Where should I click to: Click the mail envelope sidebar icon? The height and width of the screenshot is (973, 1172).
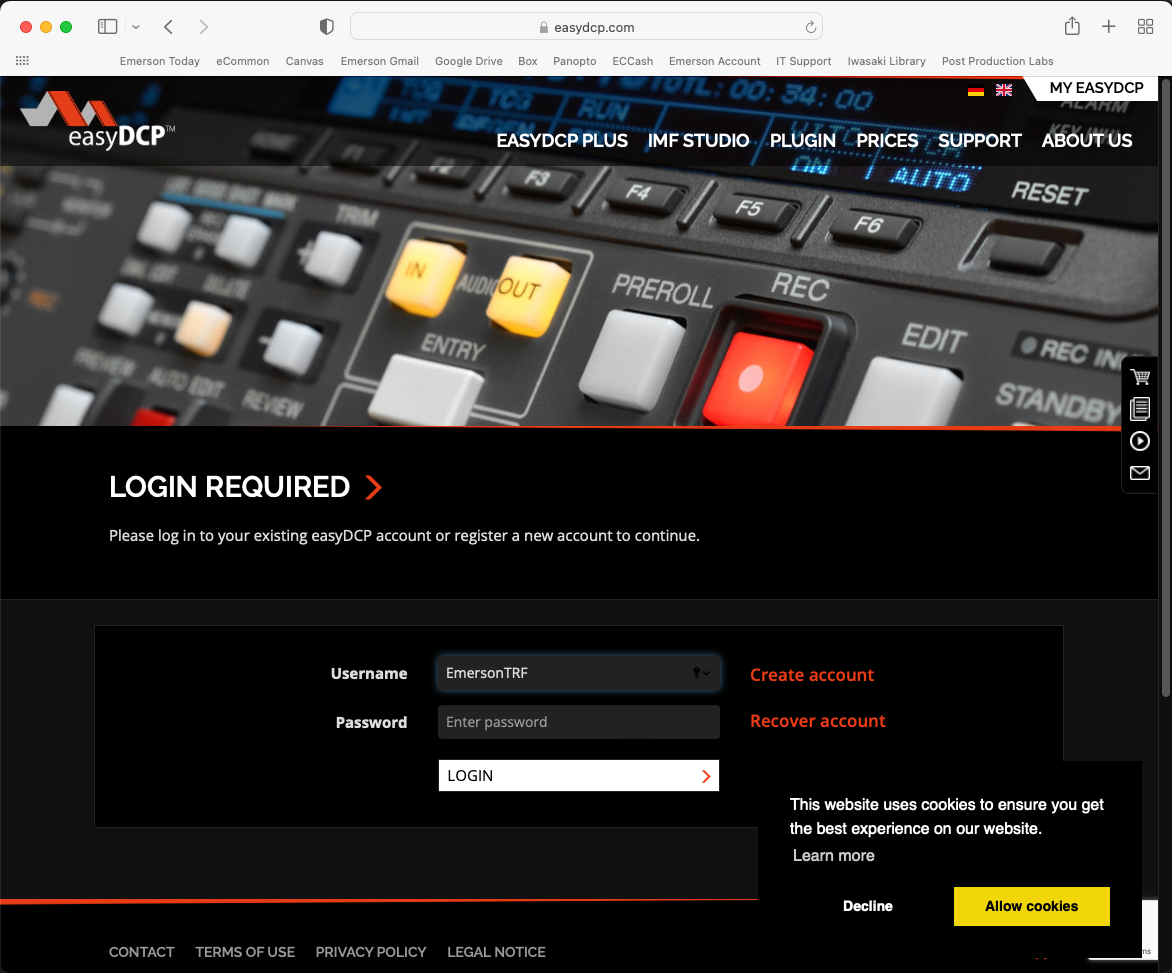[1140, 473]
